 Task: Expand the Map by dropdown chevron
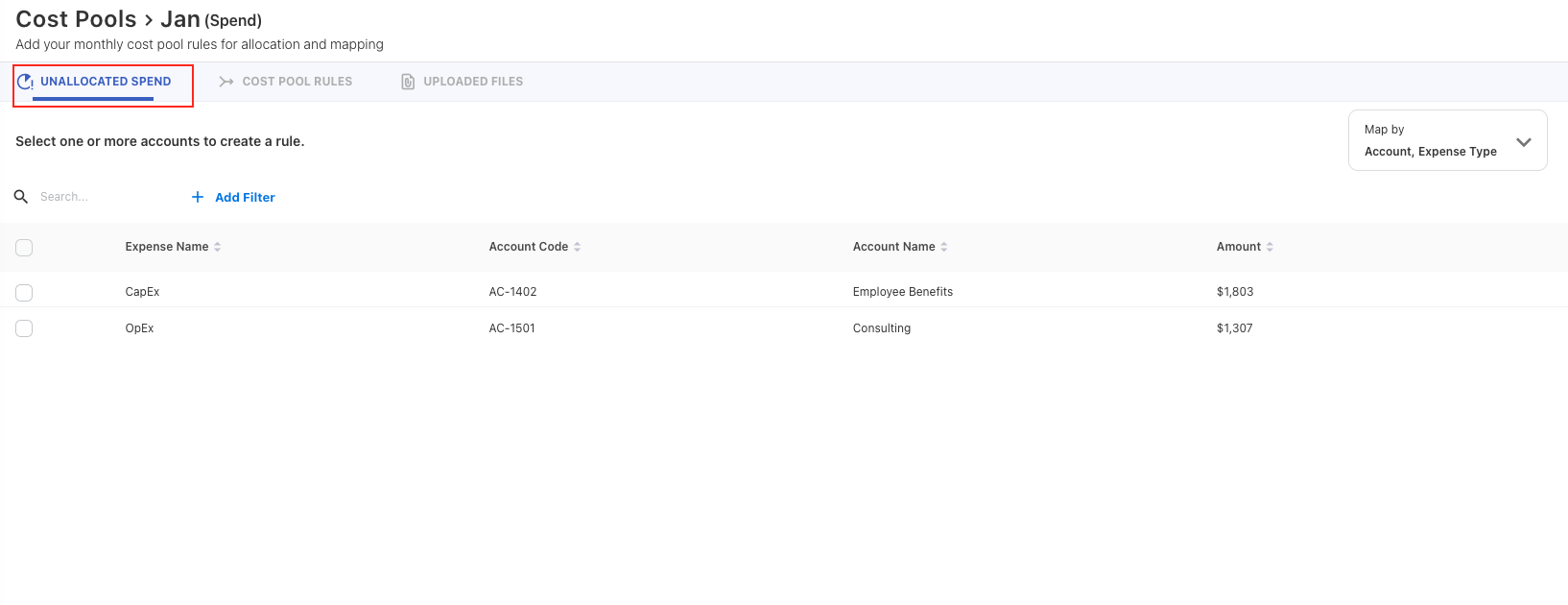[x=1523, y=142]
